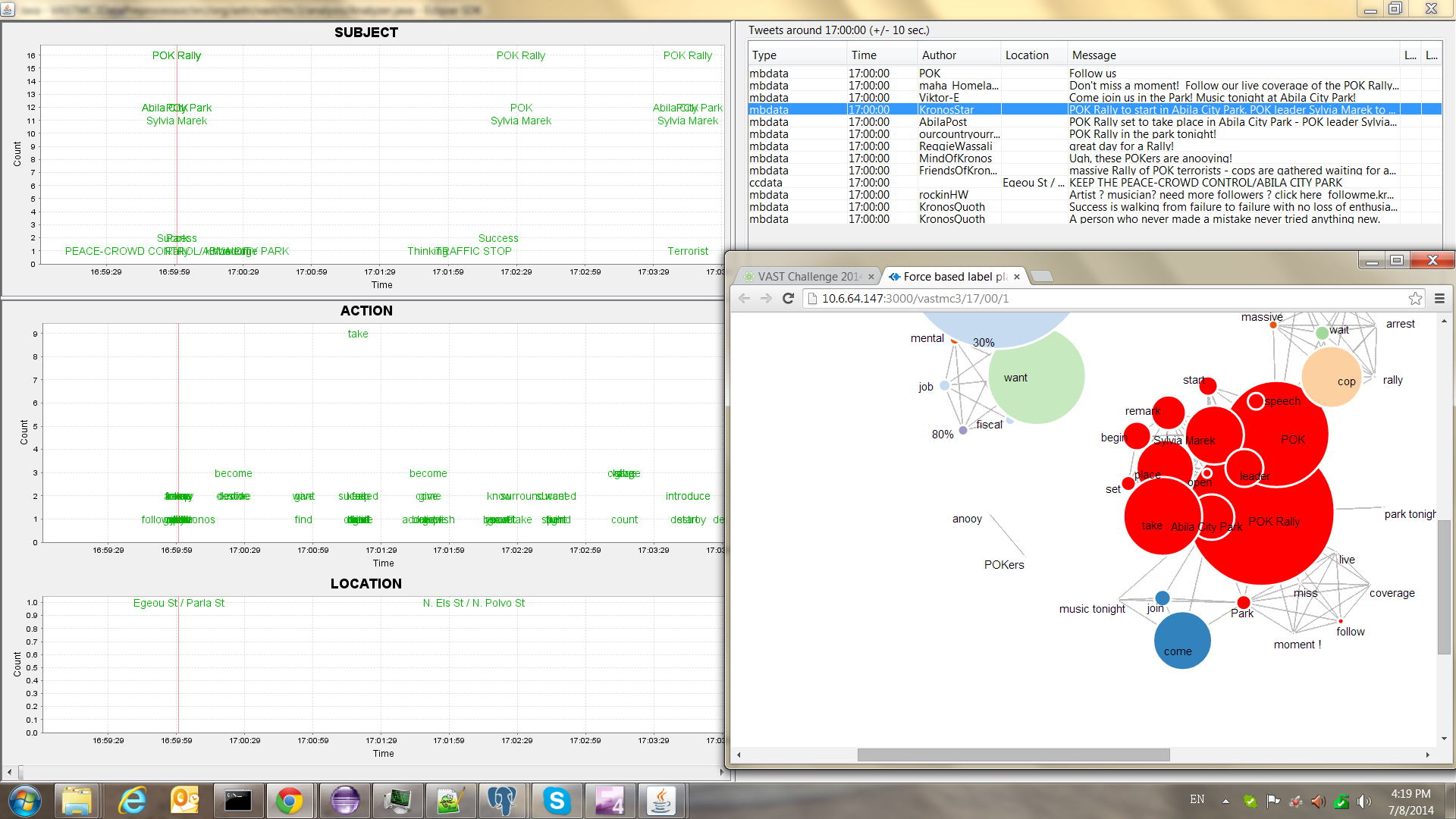Image resolution: width=1456 pixels, height=819 pixels.
Task: Click the browser vertical scrollbar down arrow
Action: (x=1444, y=738)
